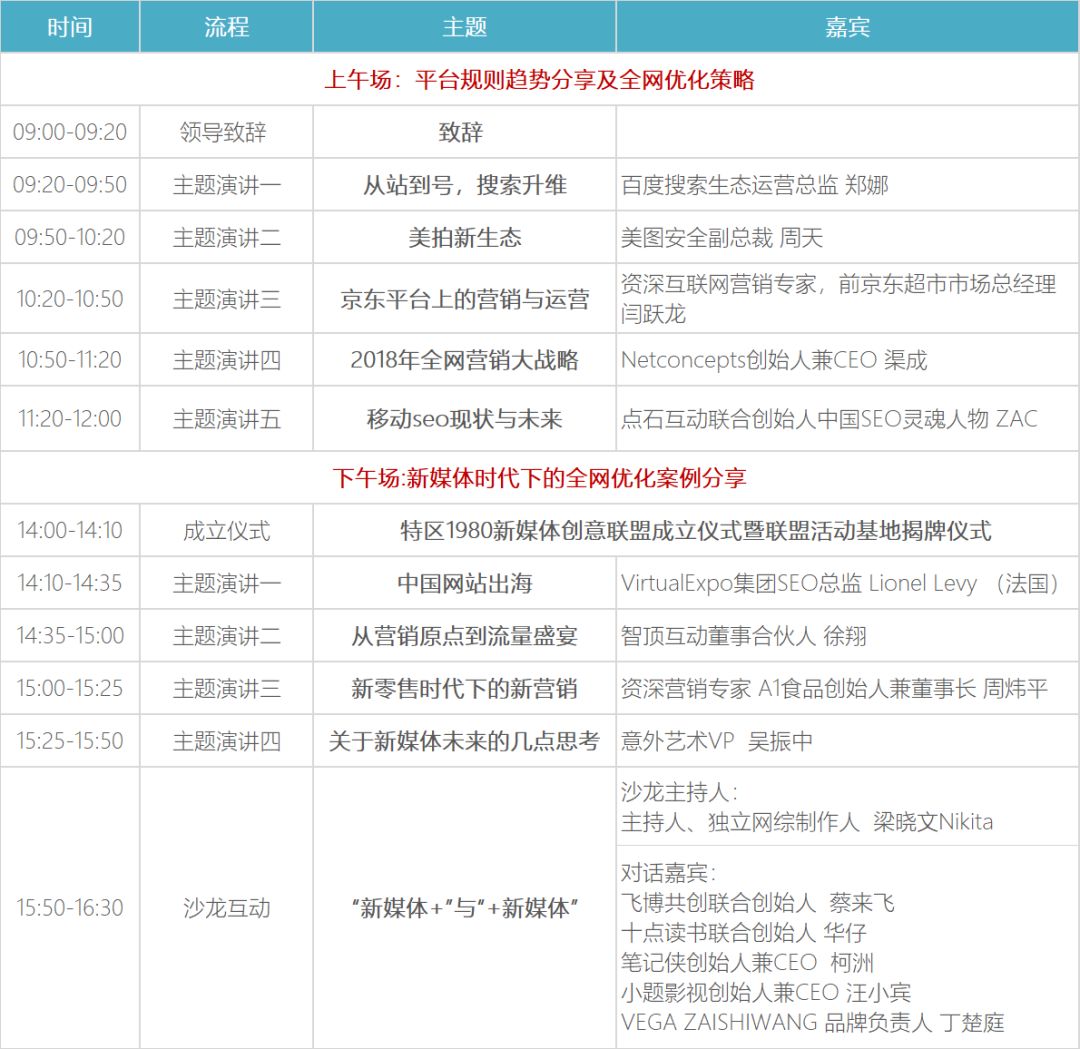The height and width of the screenshot is (1049, 1080).
Task: Click guest 飞博共创联合创始人 蔡来飞
Action: [757, 903]
